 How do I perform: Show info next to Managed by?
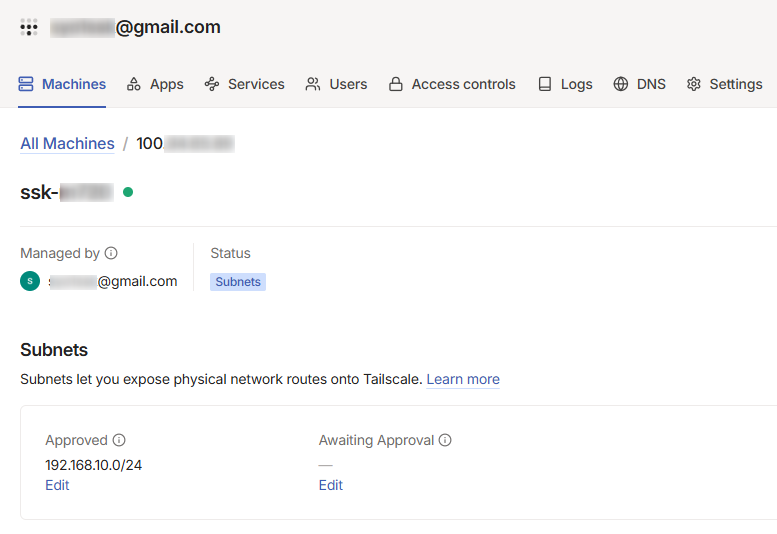pos(111,254)
